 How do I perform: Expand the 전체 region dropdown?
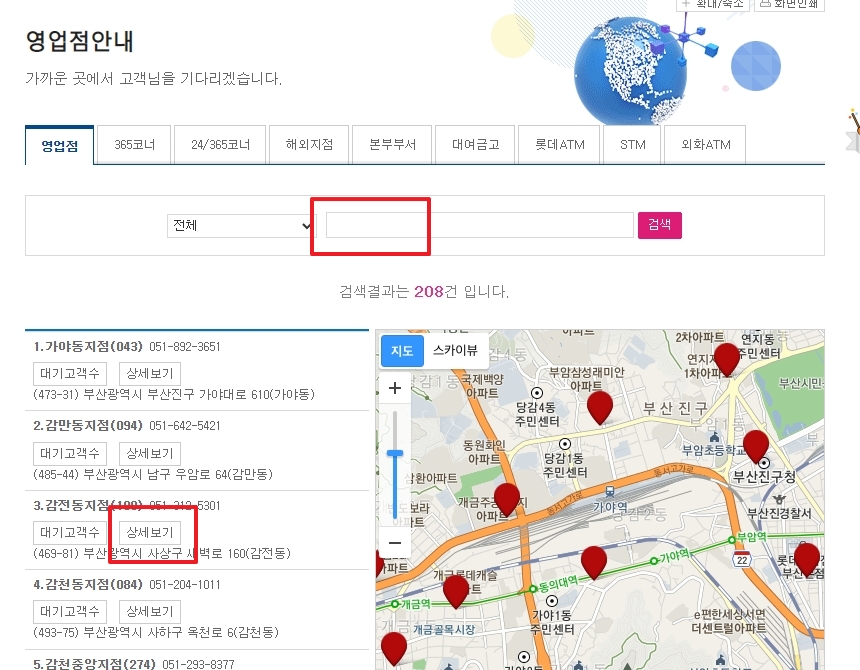pos(242,225)
